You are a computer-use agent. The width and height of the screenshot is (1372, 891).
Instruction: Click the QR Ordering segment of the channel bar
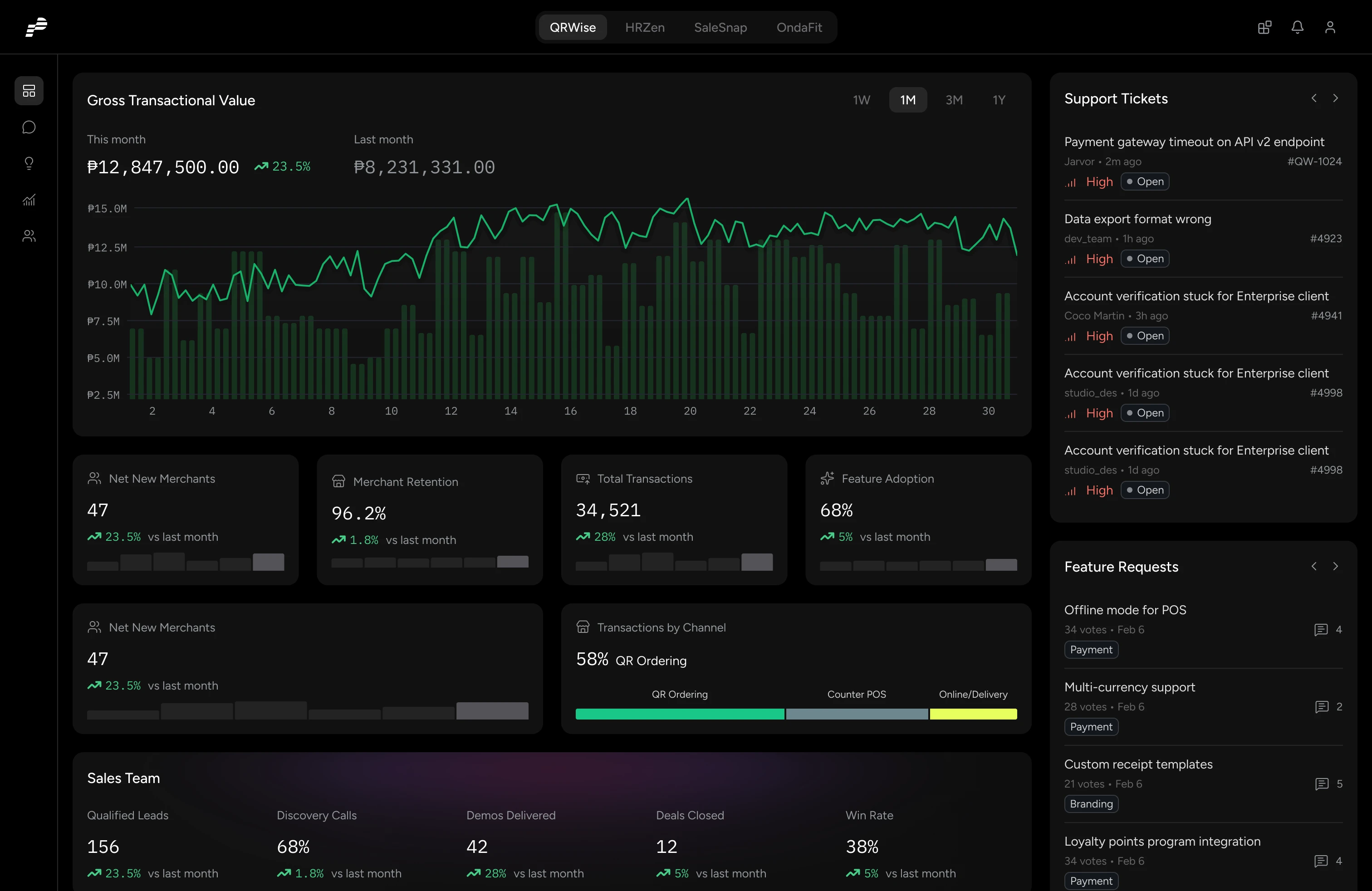click(680, 714)
